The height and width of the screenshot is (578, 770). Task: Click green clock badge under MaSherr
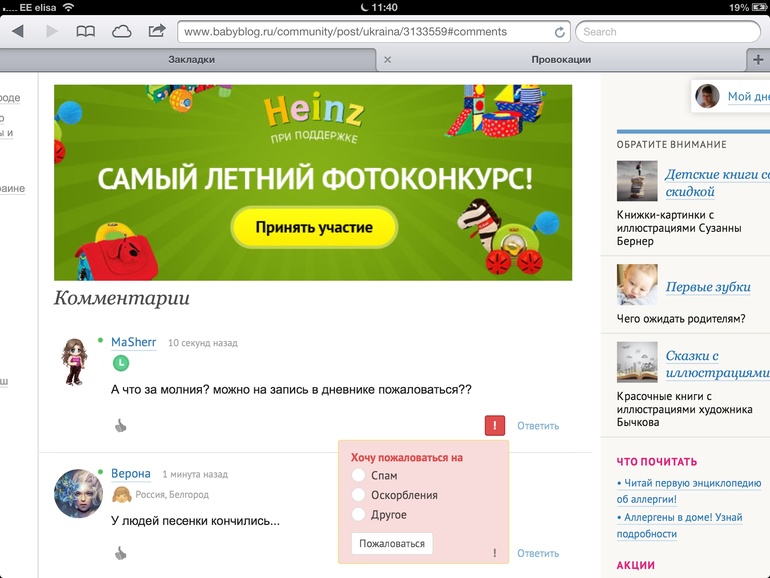pyautogui.click(x=121, y=363)
